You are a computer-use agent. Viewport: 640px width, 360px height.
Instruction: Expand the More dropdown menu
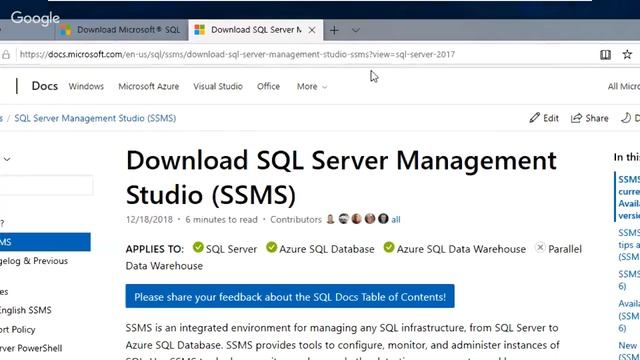[x=312, y=87]
